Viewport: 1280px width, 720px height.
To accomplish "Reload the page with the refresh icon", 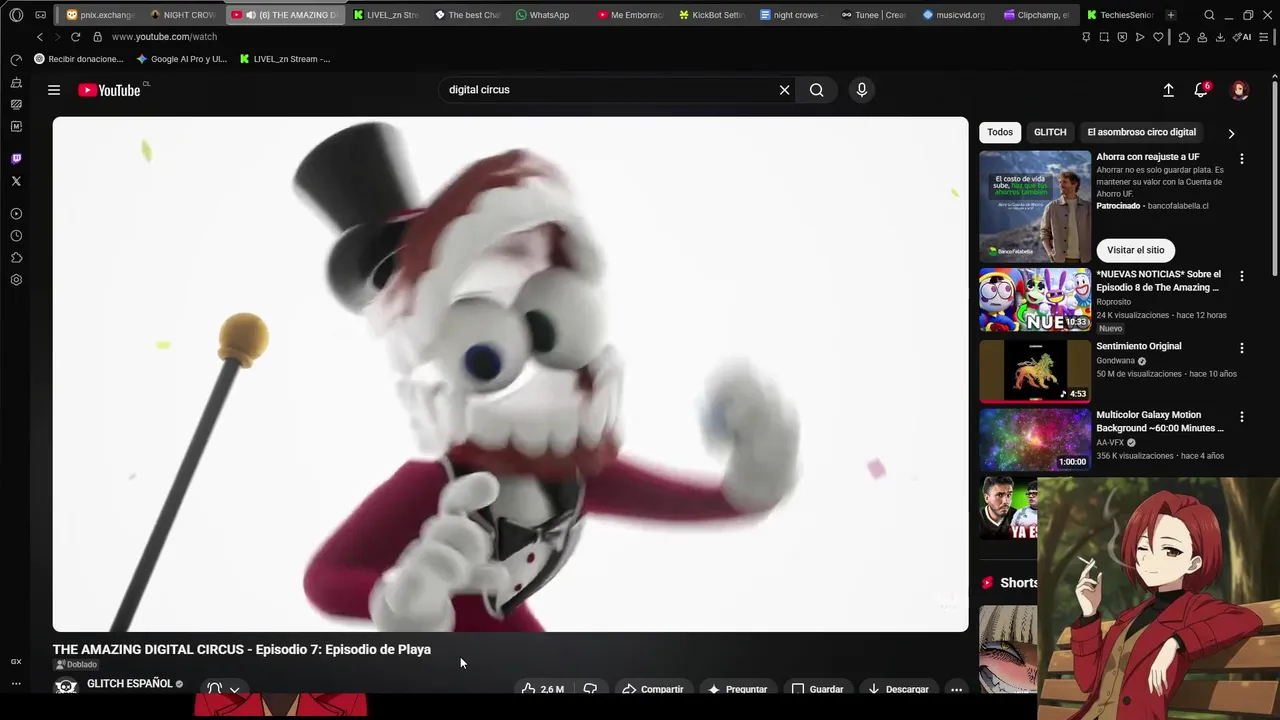I will (x=75, y=37).
